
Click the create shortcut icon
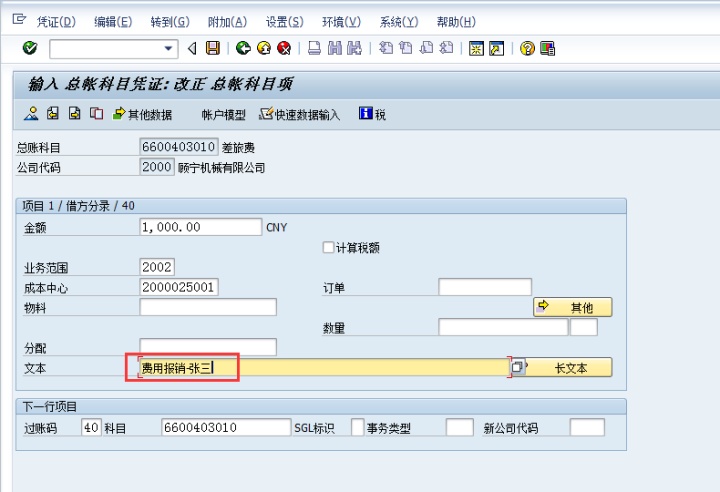pos(497,48)
